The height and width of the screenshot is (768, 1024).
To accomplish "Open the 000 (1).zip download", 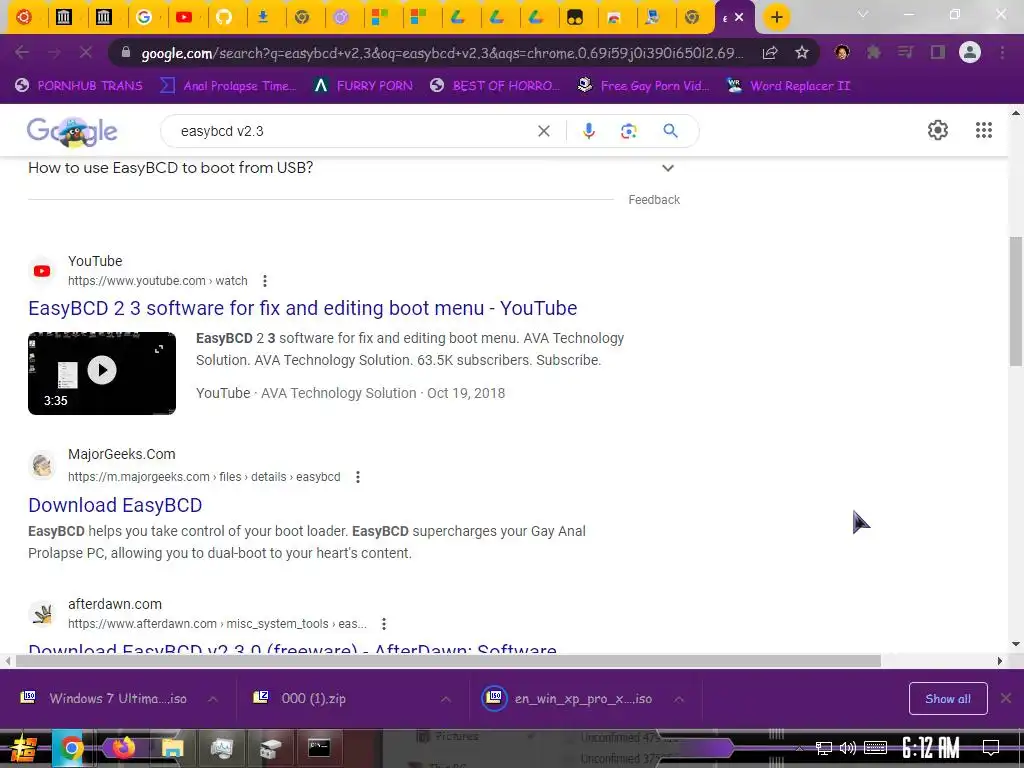I will pyautogui.click(x=300, y=699).
